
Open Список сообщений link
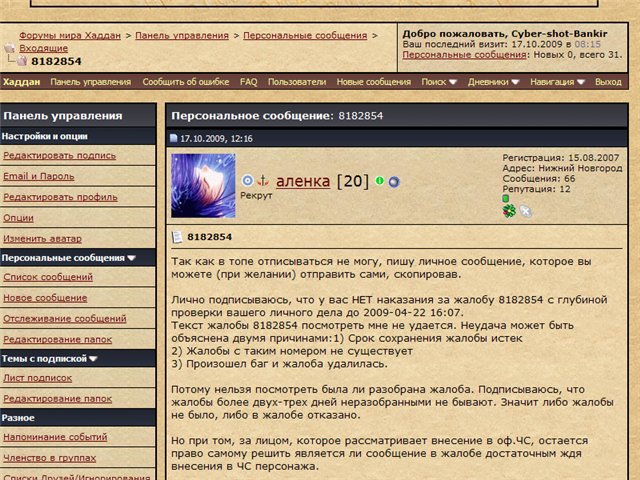pos(48,277)
